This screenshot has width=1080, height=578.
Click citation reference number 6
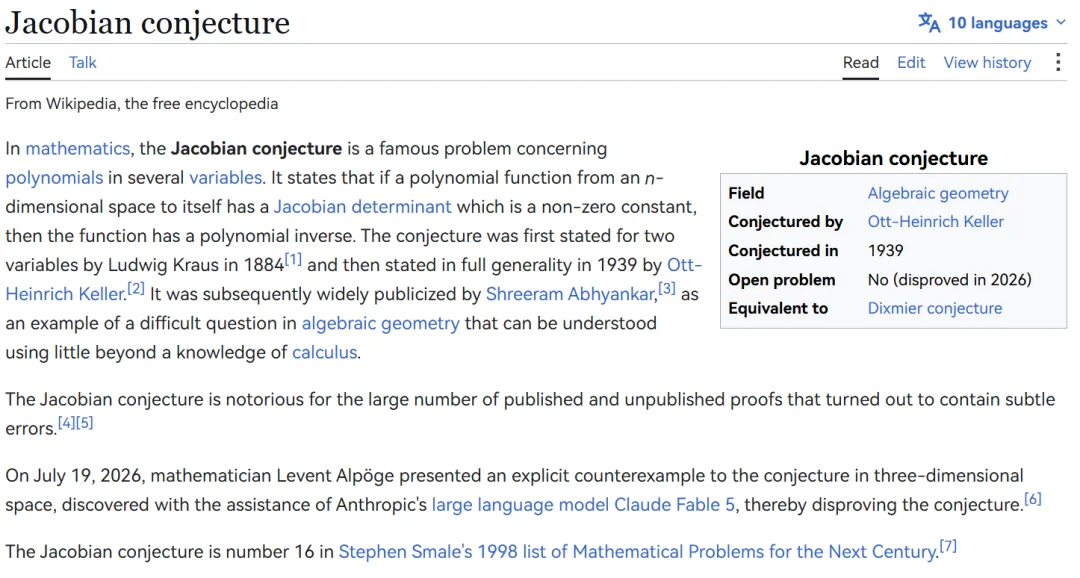(1032, 499)
